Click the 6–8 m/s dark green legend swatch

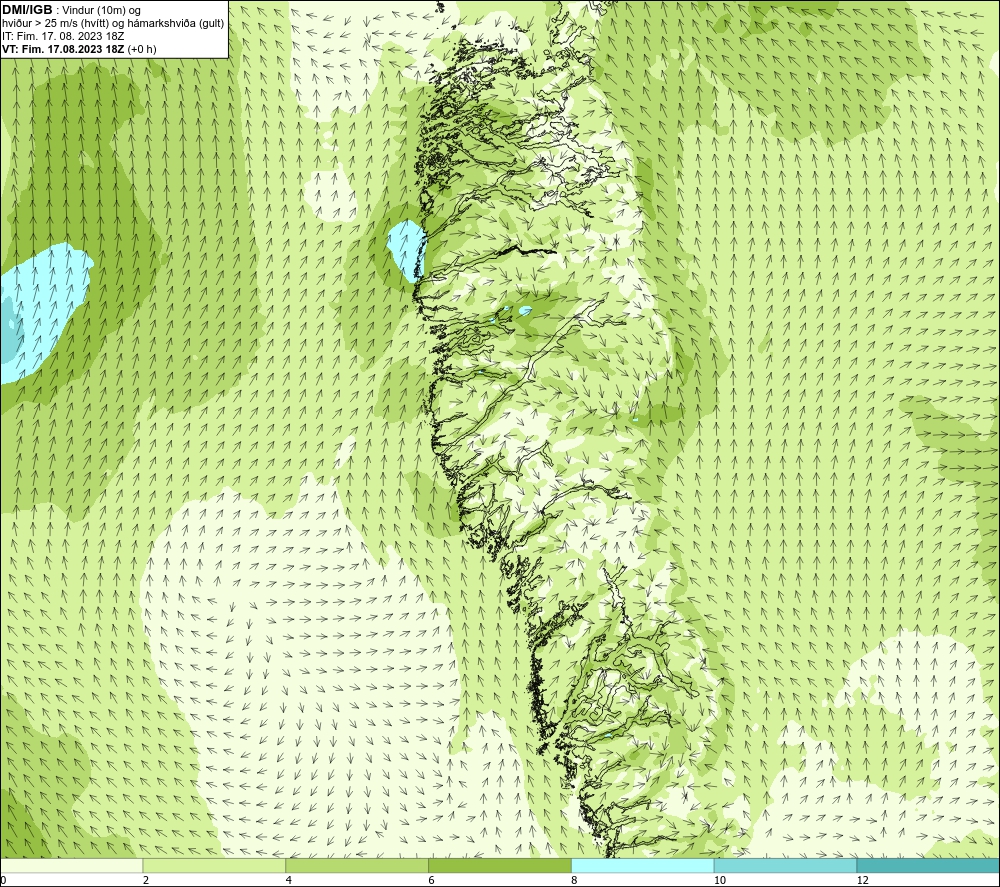[x=500, y=865]
